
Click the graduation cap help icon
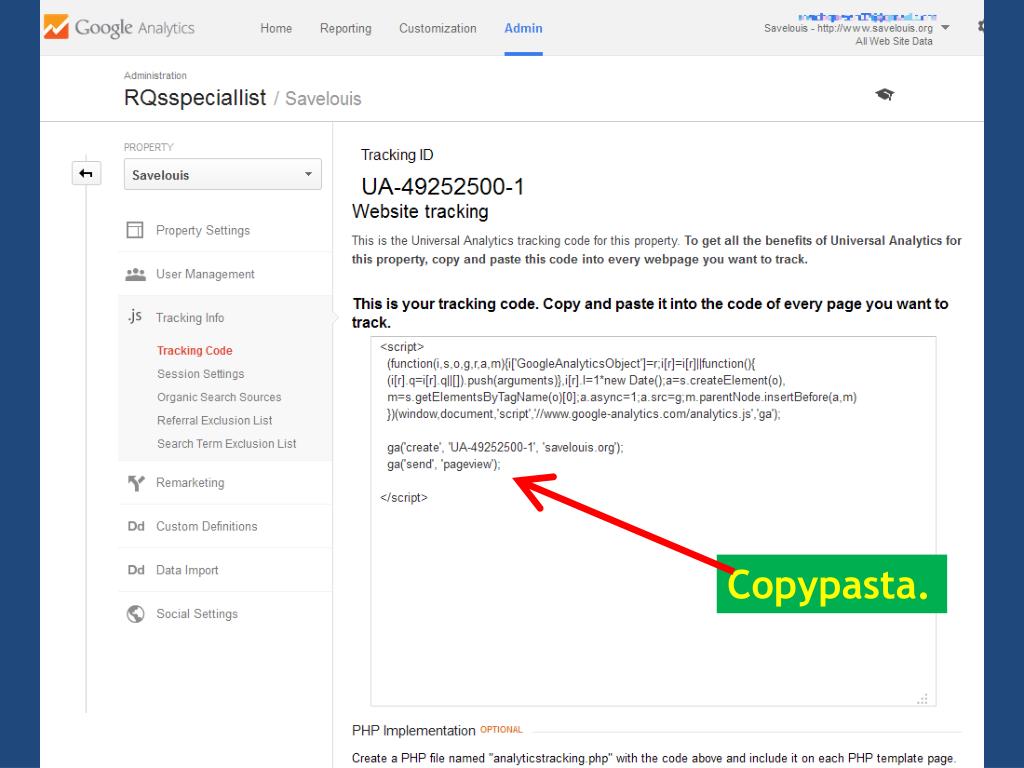coord(884,95)
